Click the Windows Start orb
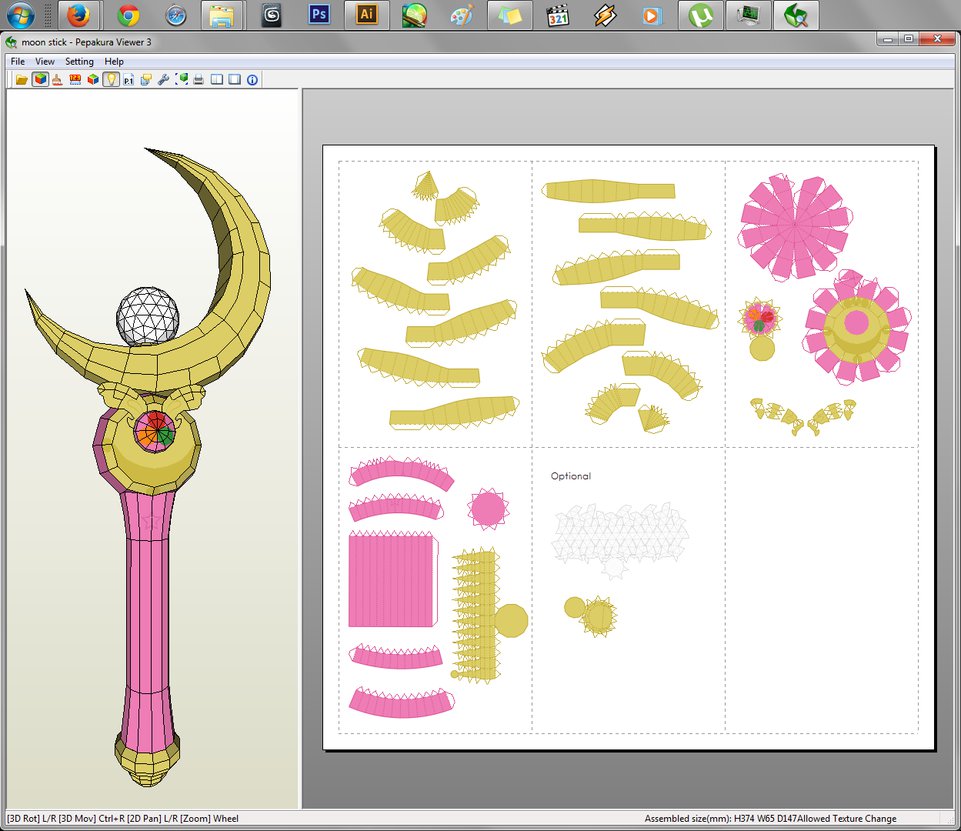 point(20,15)
